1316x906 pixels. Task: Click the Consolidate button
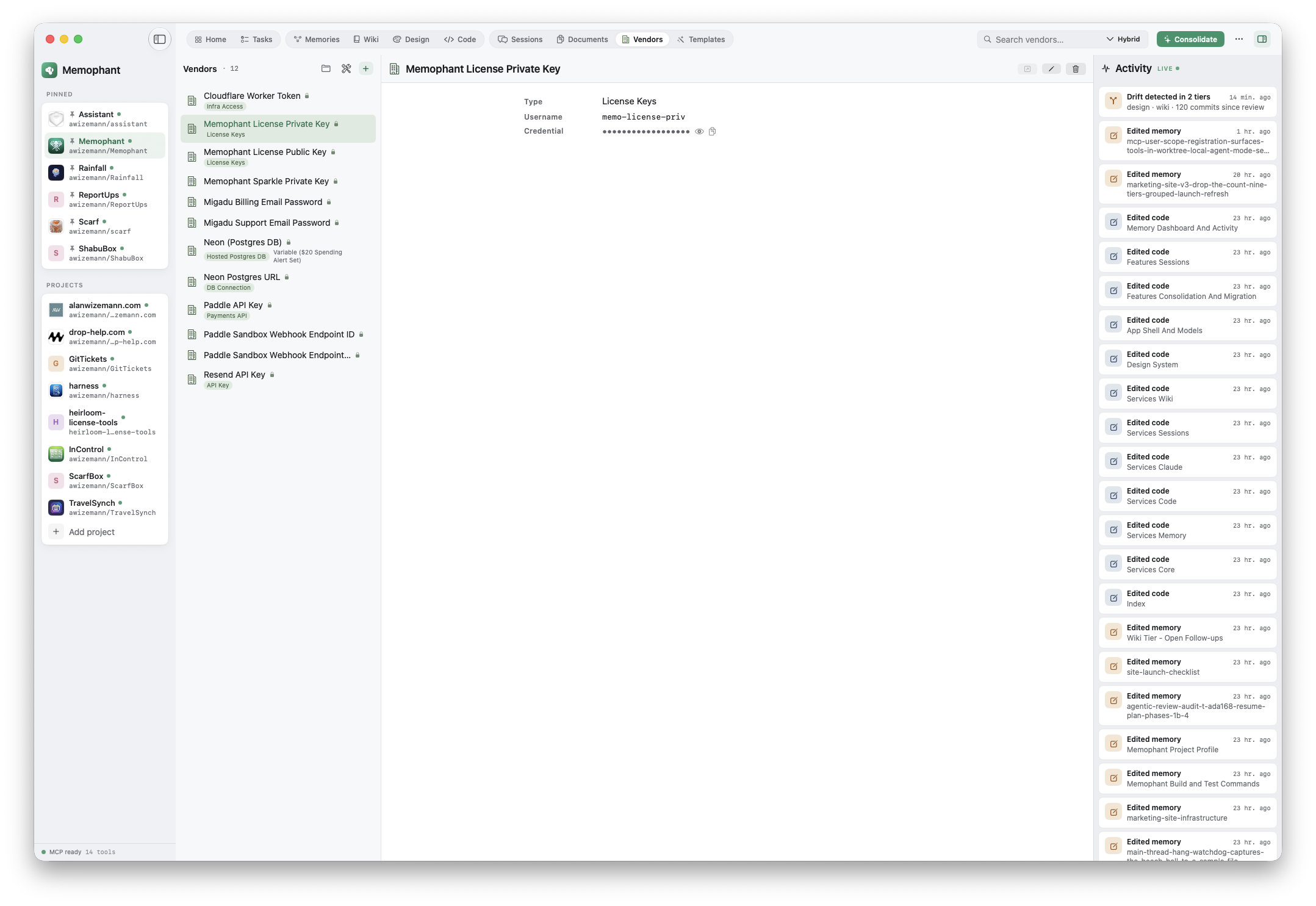[x=1190, y=39]
